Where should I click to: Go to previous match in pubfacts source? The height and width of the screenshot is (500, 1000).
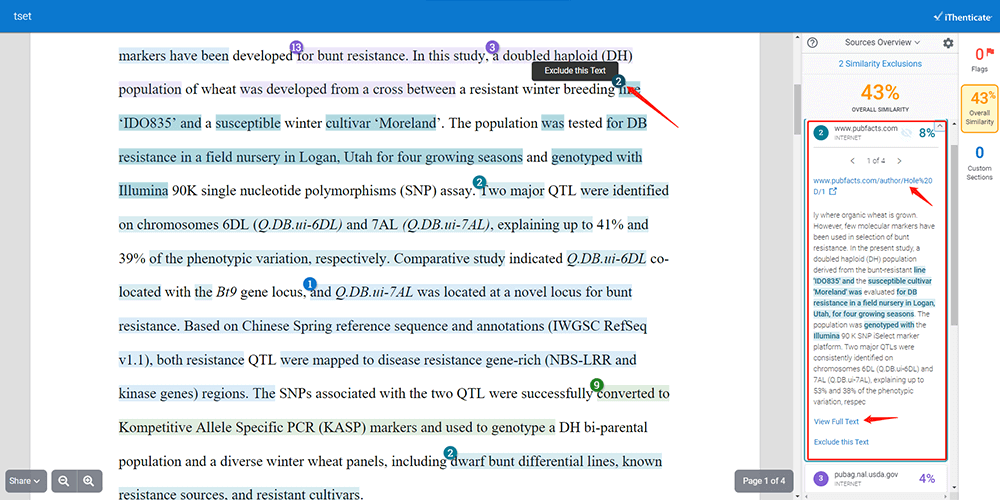(851, 160)
